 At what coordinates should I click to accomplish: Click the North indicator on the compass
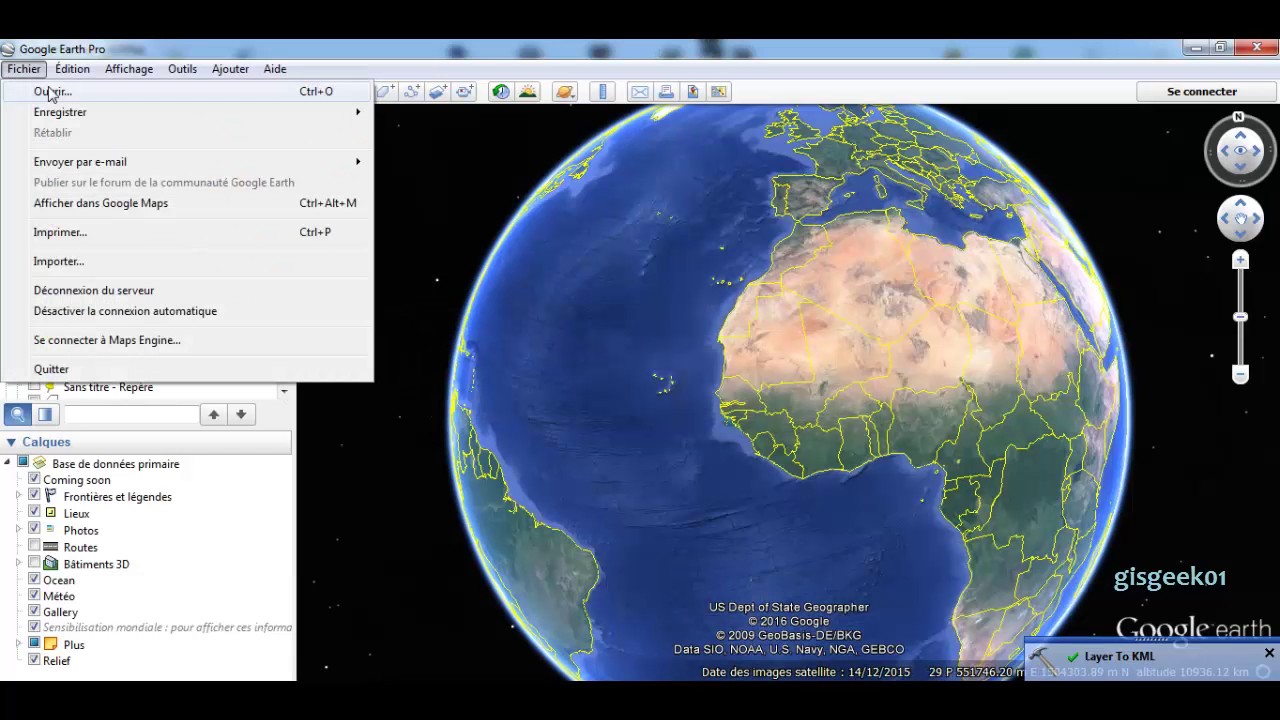click(1239, 118)
